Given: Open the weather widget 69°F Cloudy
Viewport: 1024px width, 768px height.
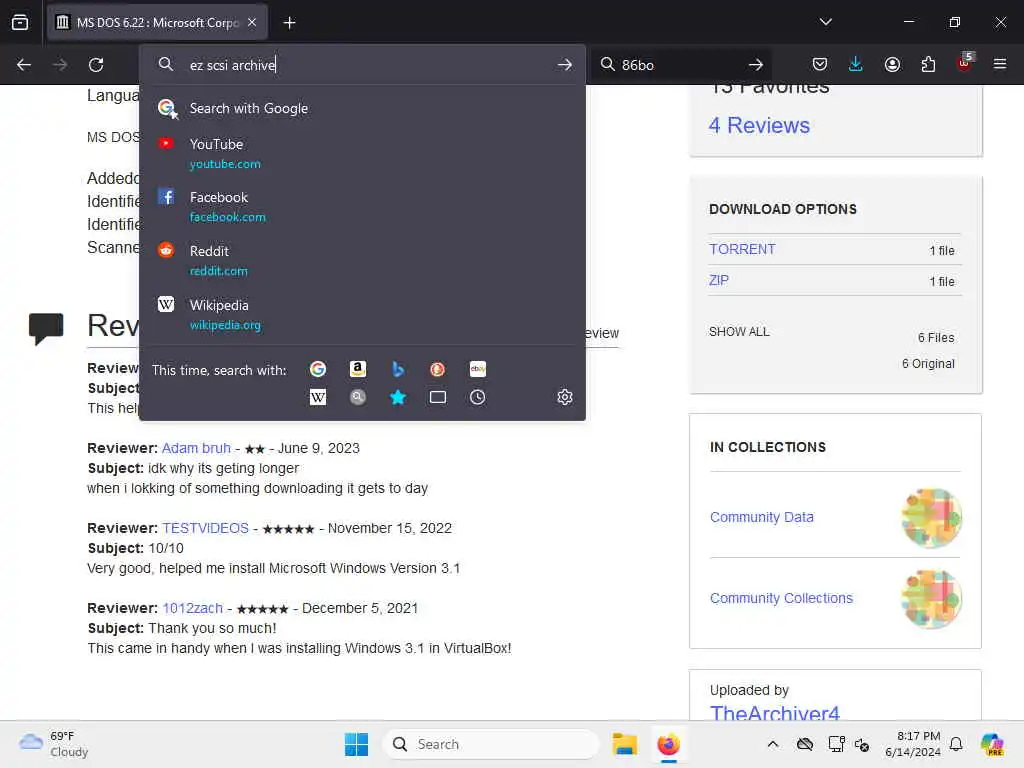Looking at the screenshot, I should pos(54,744).
